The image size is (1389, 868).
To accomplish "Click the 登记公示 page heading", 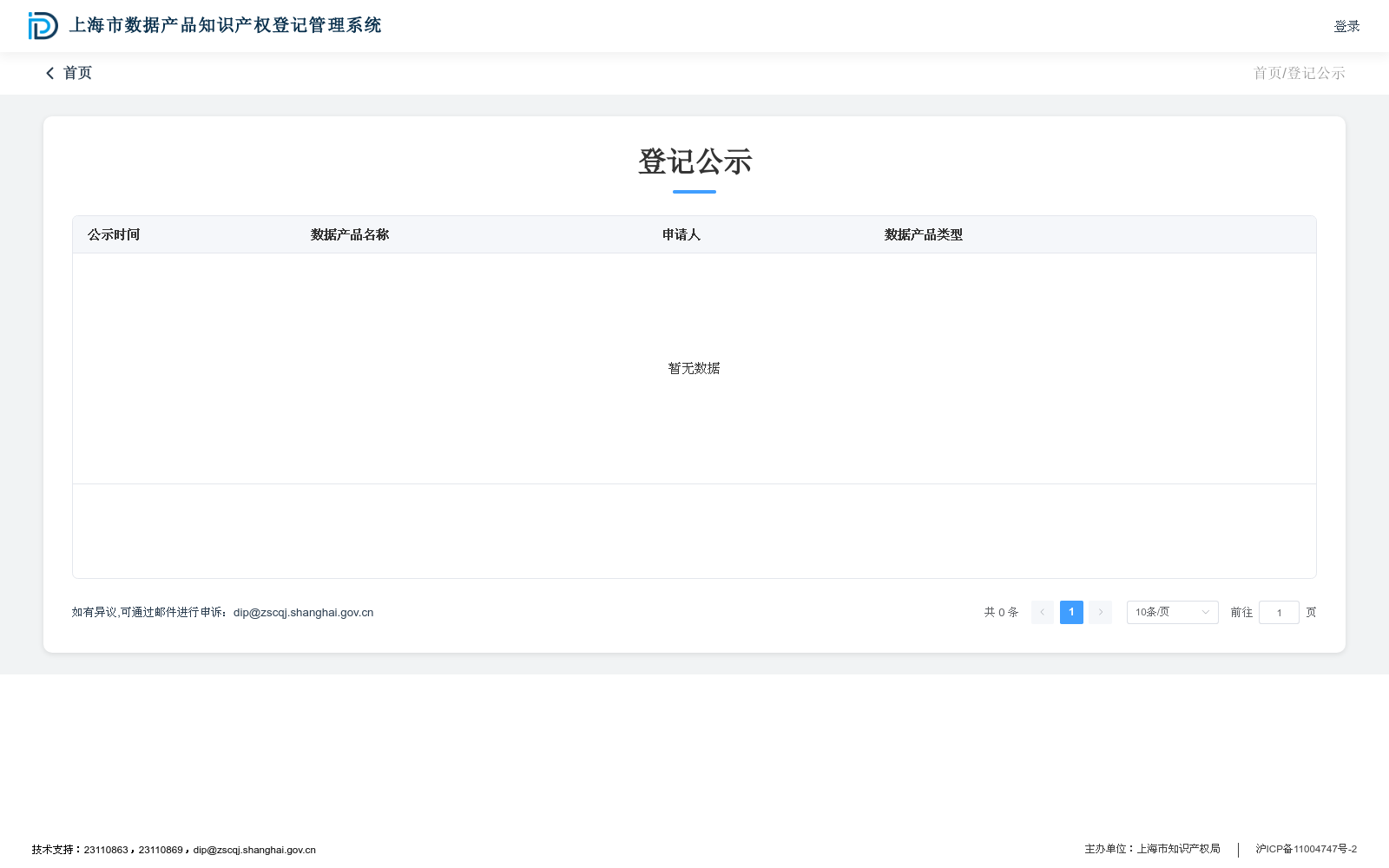I will [x=694, y=161].
